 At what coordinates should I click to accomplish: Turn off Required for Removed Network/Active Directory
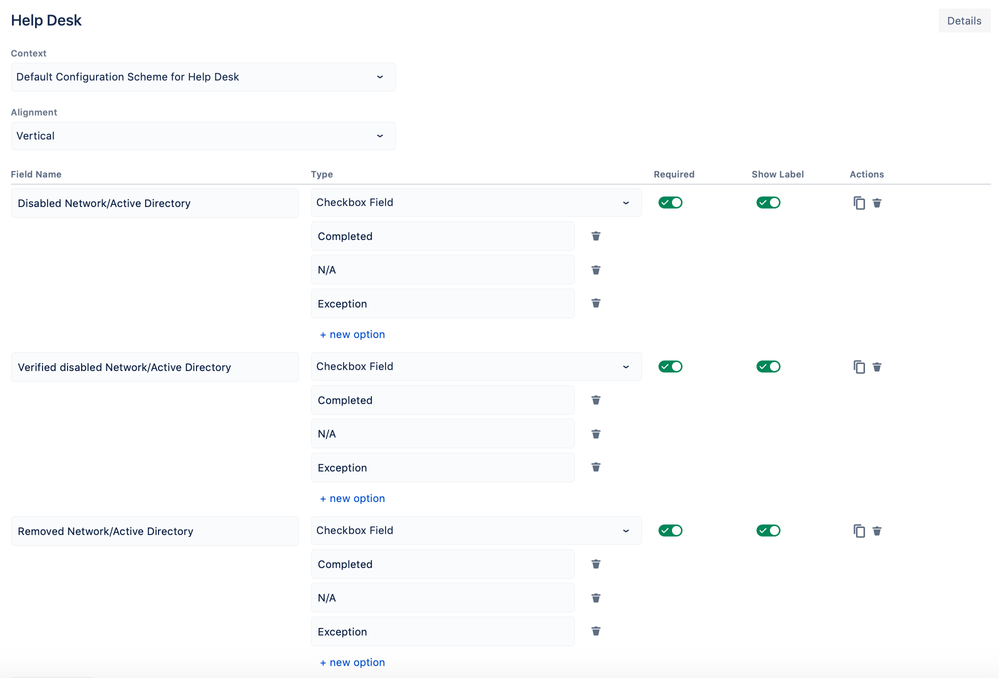(670, 530)
